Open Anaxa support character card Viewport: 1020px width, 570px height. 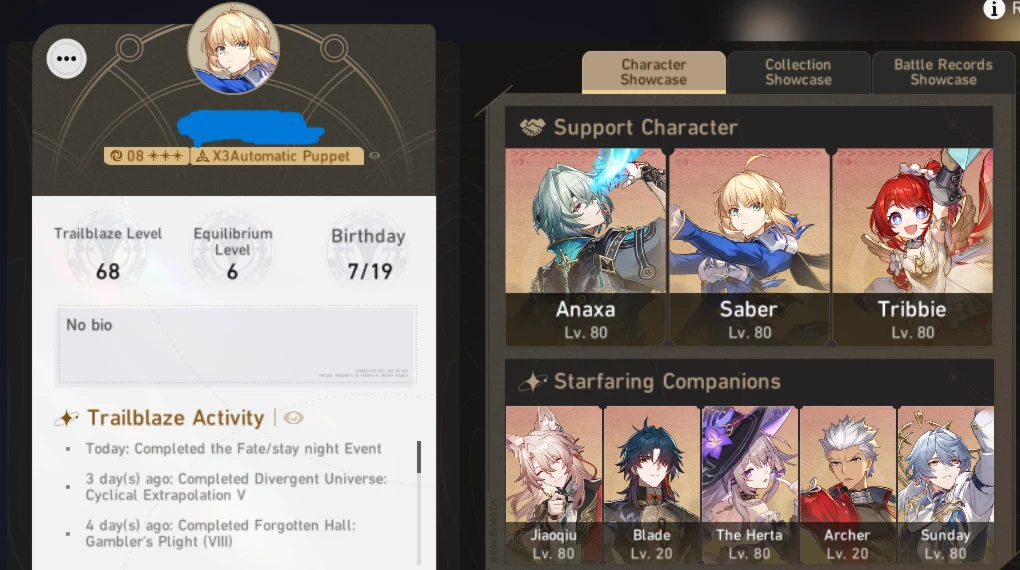585,247
